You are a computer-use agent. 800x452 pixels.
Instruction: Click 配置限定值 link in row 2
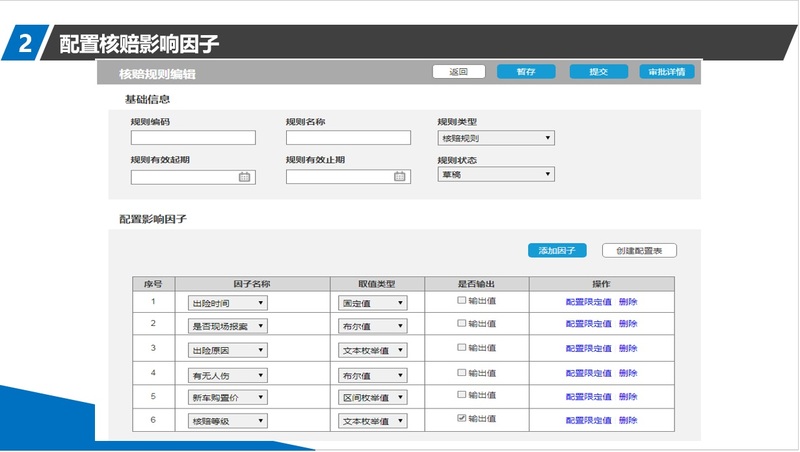point(588,323)
